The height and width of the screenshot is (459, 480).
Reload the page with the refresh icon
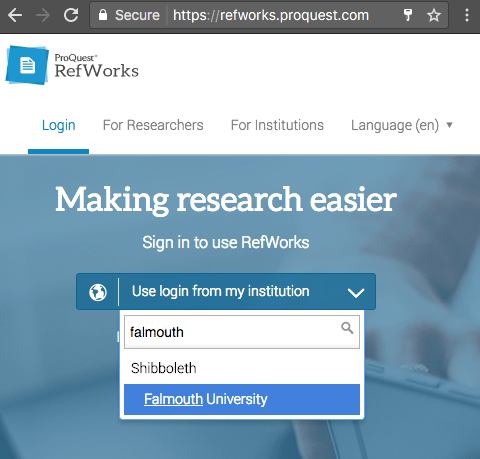(71, 15)
